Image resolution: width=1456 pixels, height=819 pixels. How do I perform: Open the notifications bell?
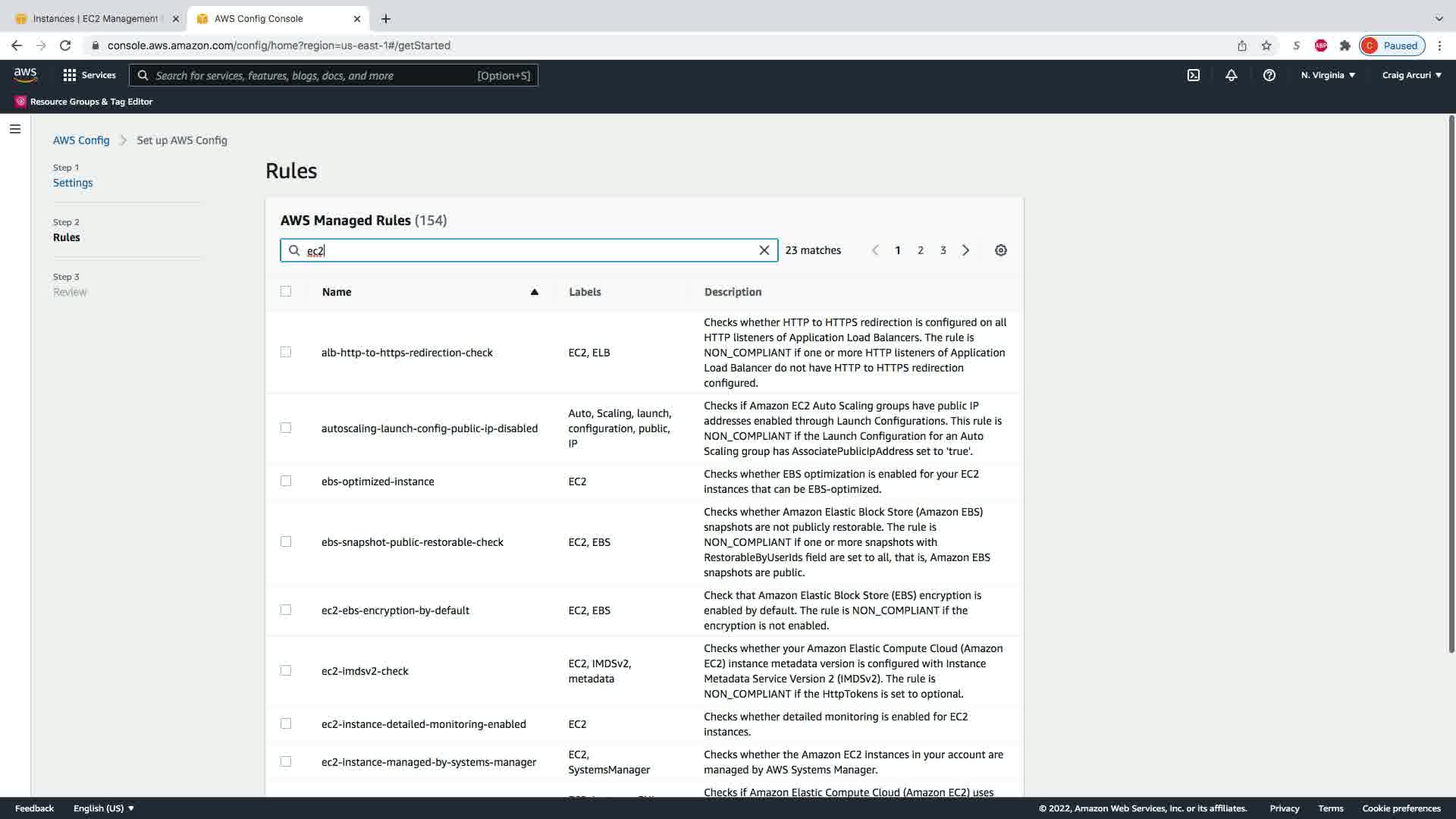point(1231,75)
